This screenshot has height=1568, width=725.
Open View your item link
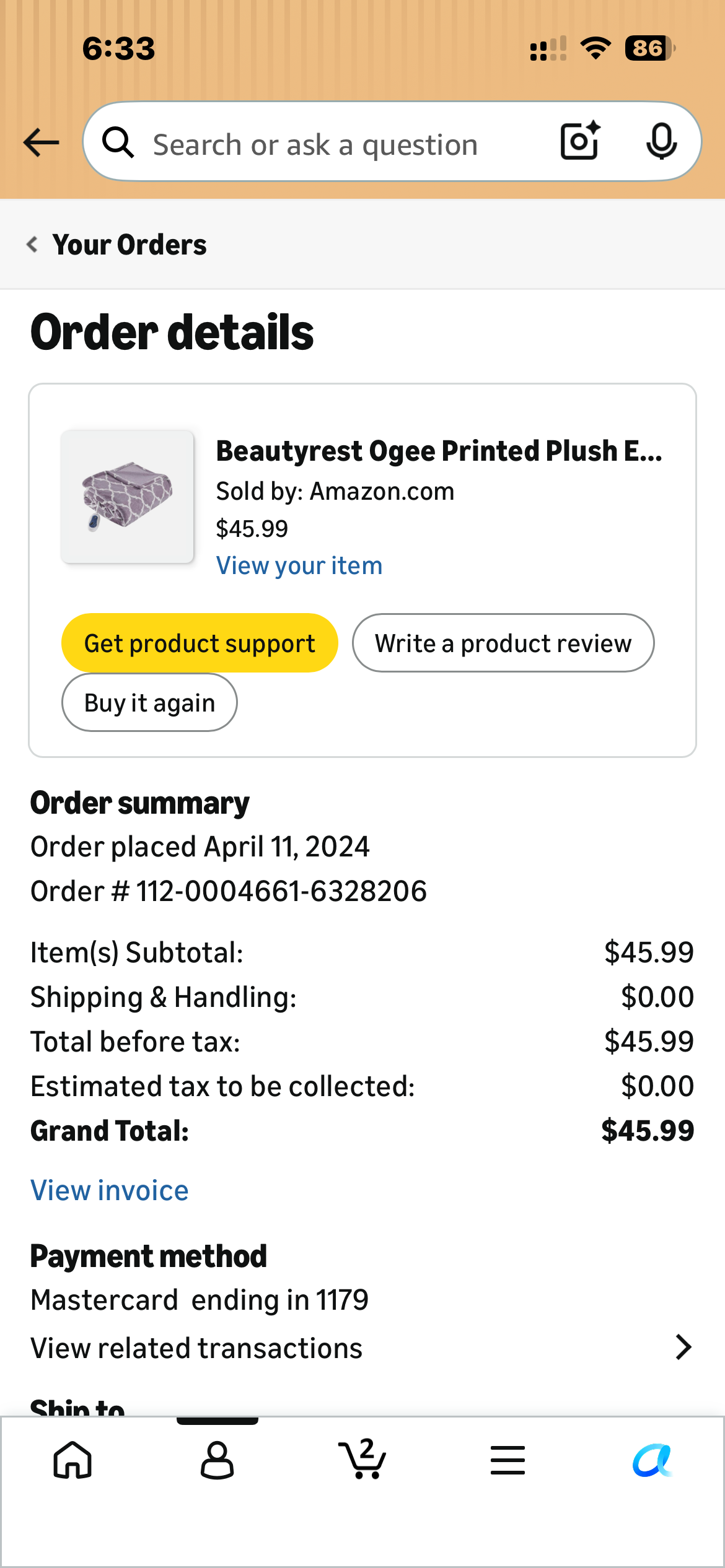tap(299, 565)
